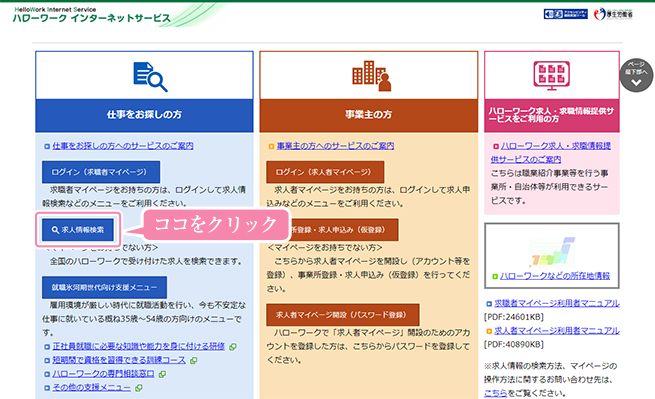Open 求人者マイページ利用者マニュアル PDF link
Image resolution: width=655 pixels, height=399 pixels.
(557, 331)
